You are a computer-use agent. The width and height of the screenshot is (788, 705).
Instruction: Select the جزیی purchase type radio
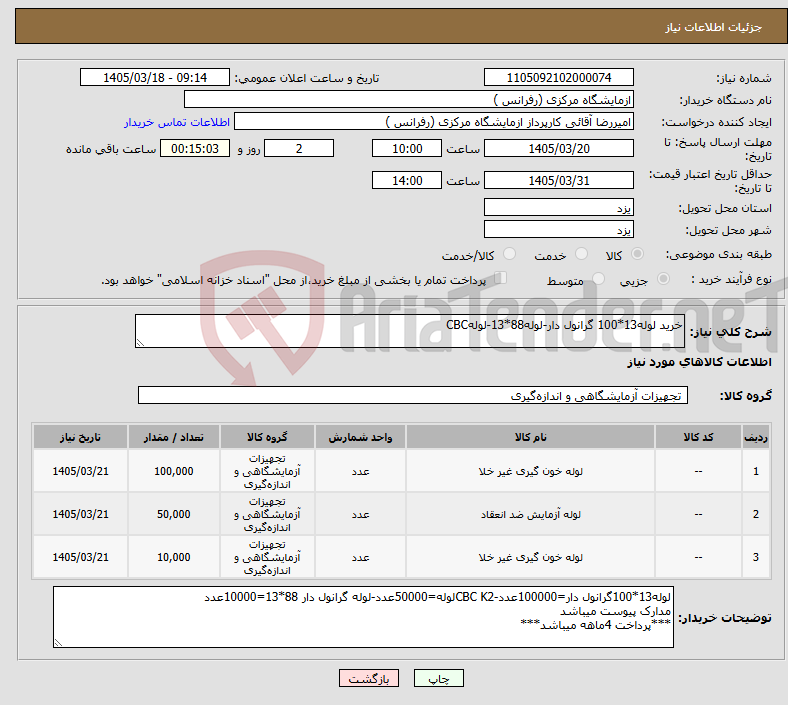663,279
